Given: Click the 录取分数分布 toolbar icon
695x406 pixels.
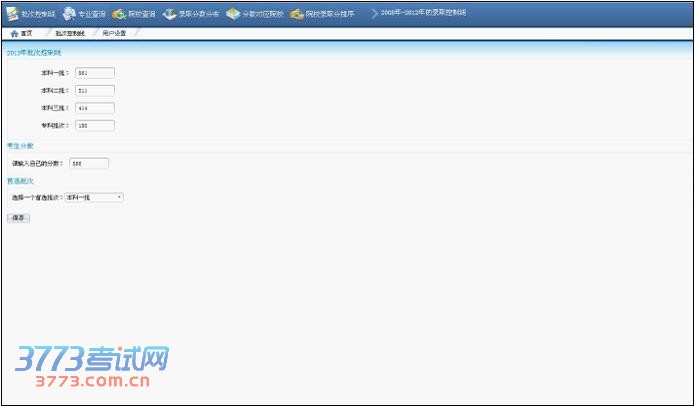Looking at the screenshot, I should (170, 14).
